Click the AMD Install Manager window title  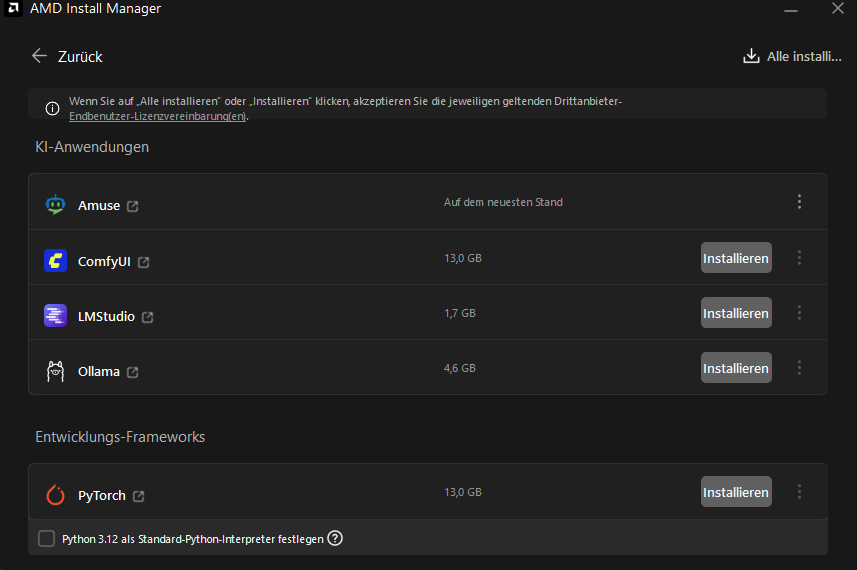[x=96, y=8]
